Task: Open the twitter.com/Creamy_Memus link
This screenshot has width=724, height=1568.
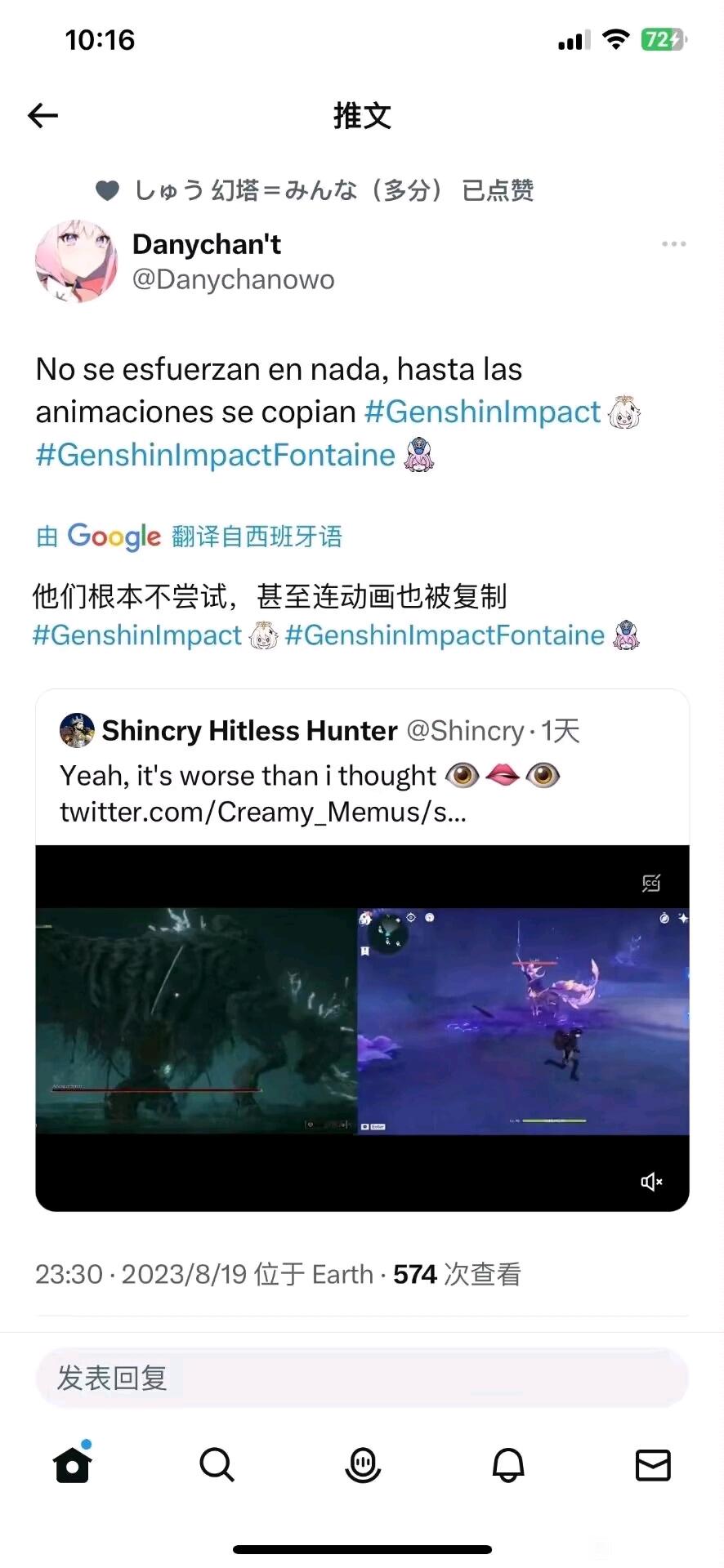Action: tap(263, 812)
